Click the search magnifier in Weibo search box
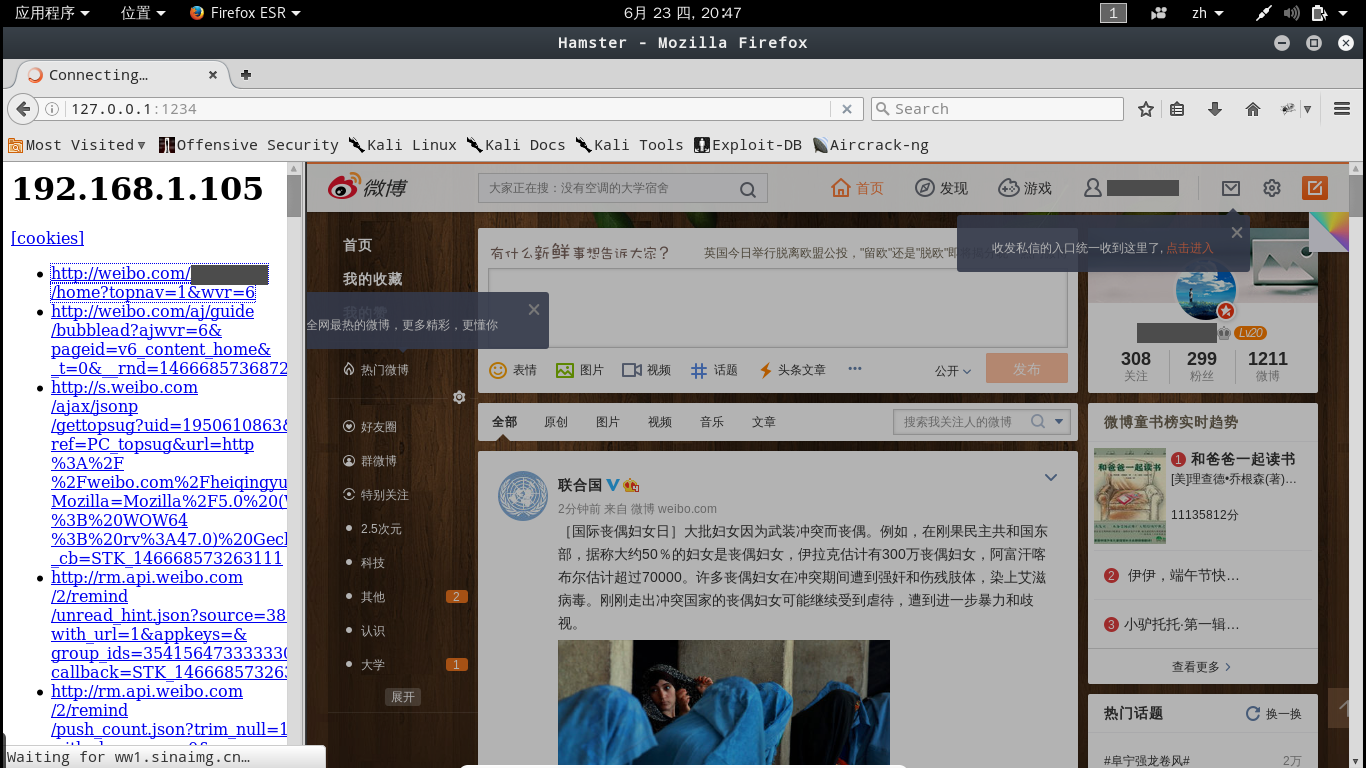This screenshot has width=1366, height=768. (x=747, y=189)
